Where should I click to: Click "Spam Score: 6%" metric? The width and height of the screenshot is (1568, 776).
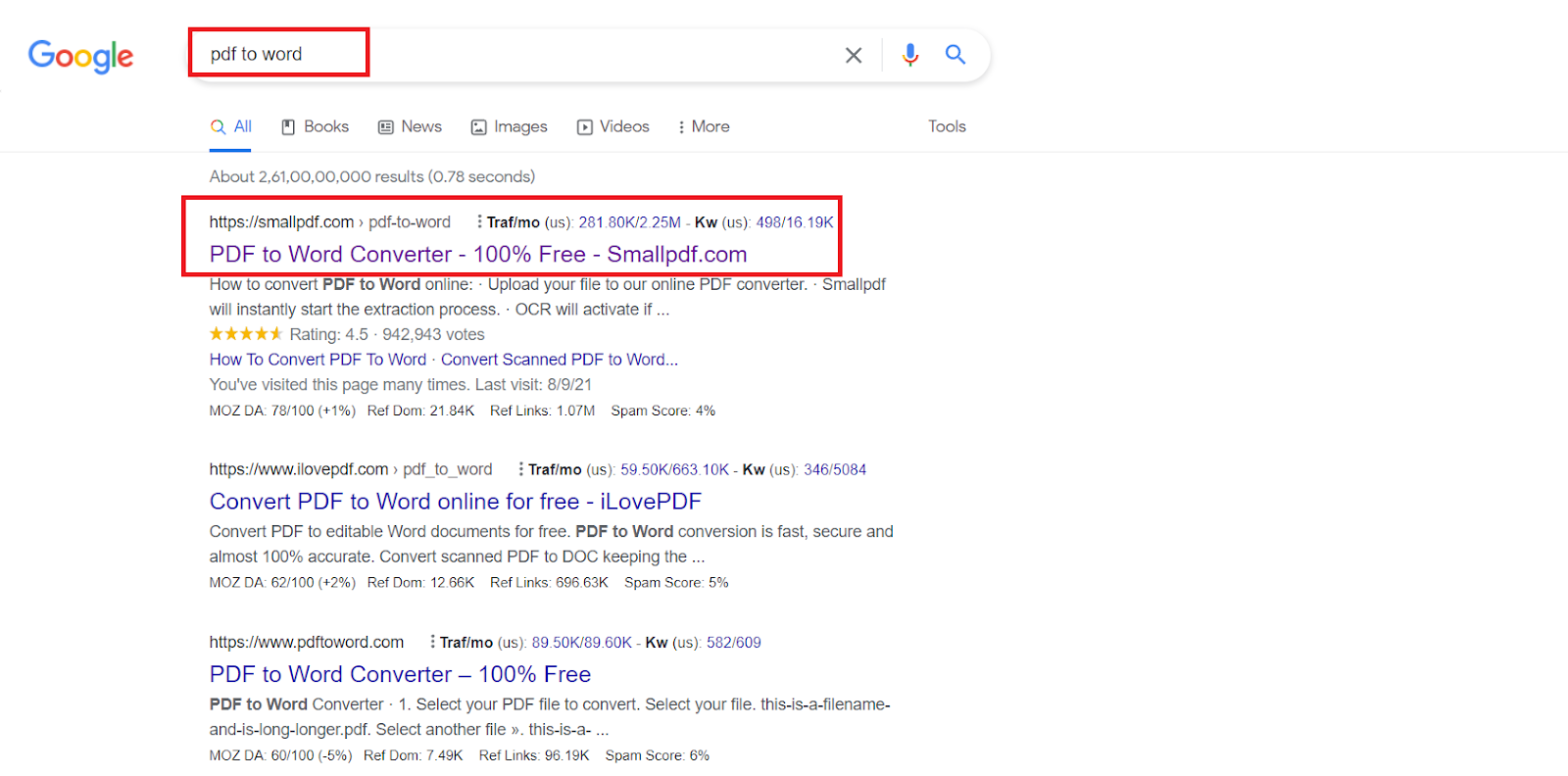pos(657,755)
